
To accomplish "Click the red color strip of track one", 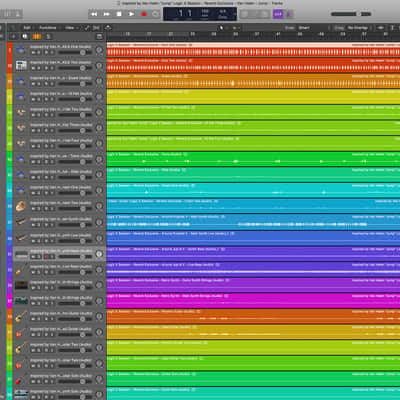I will 10,50.
